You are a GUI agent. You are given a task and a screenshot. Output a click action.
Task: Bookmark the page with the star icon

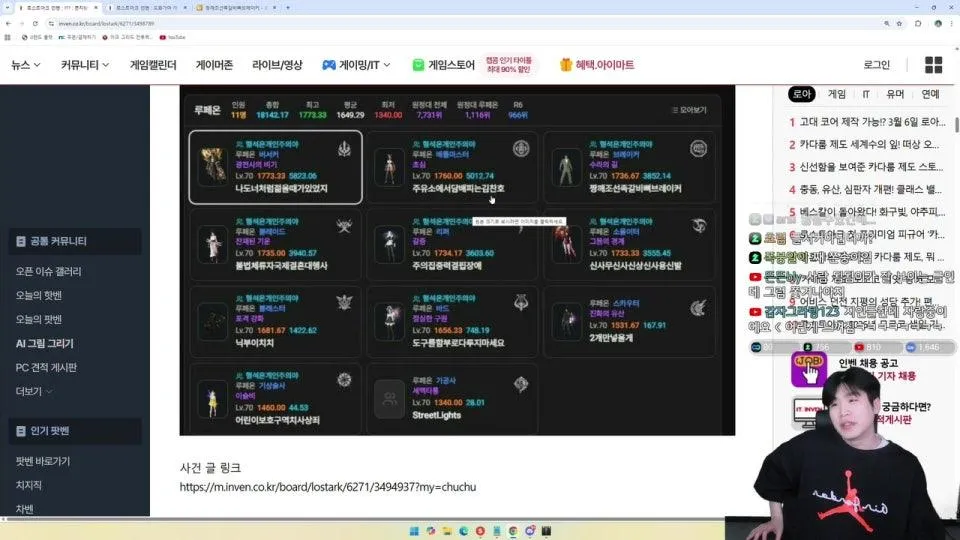[x=899, y=23]
